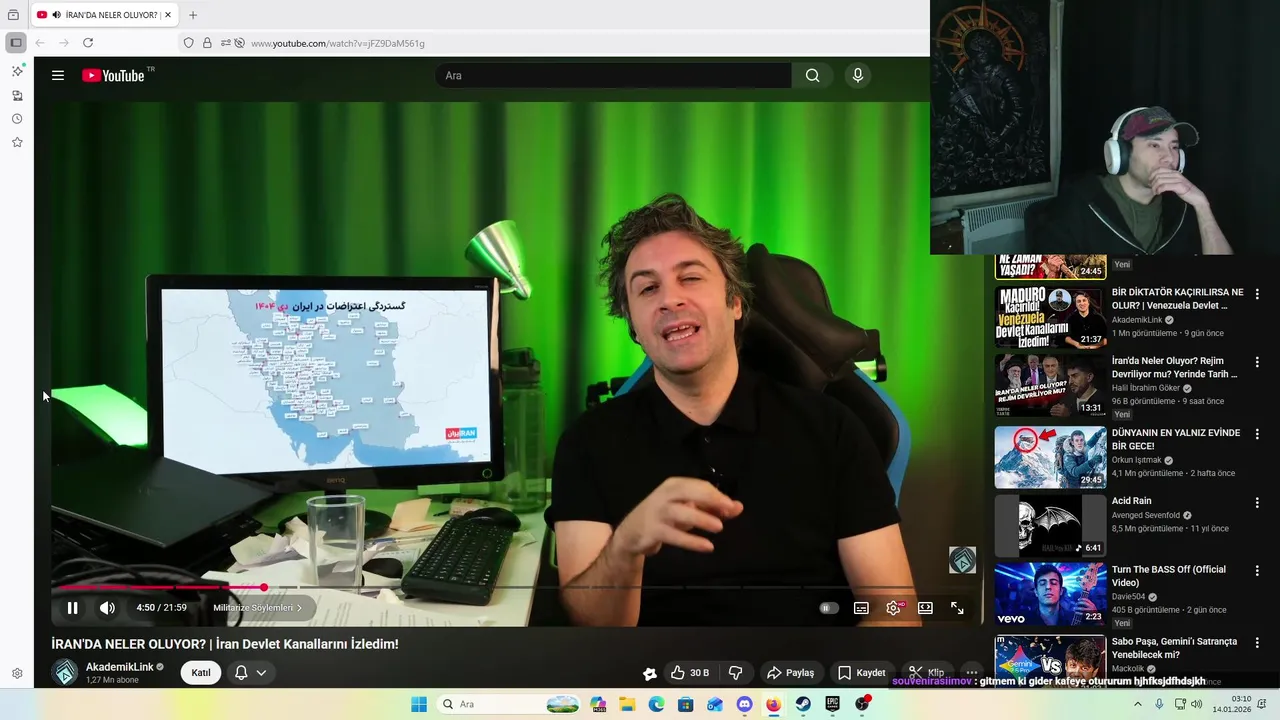Screen dimensions: 1280x720
Task: Click the YouTube search magnifier button
Action: 812,75
